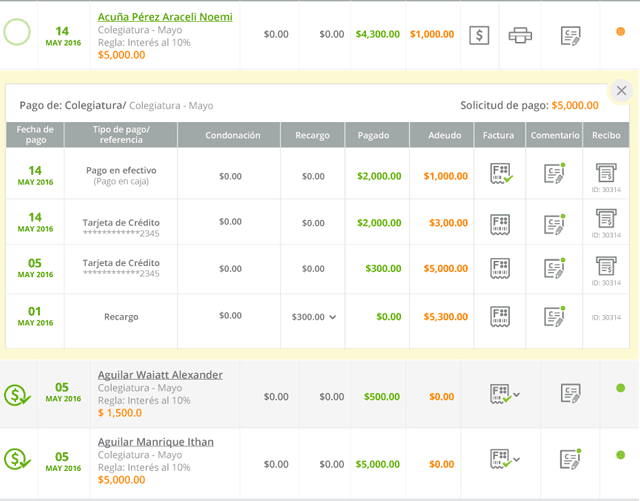The height and width of the screenshot is (501, 640).
Task: Click paid status icon for Aguilar Manrique Ithan
Action: (x=17, y=459)
